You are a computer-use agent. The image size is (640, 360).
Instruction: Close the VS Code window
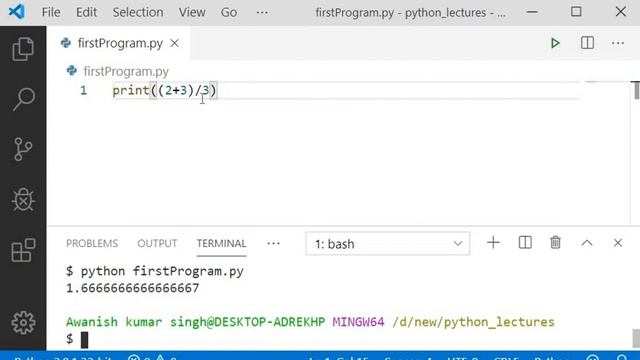[x=620, y=11]
